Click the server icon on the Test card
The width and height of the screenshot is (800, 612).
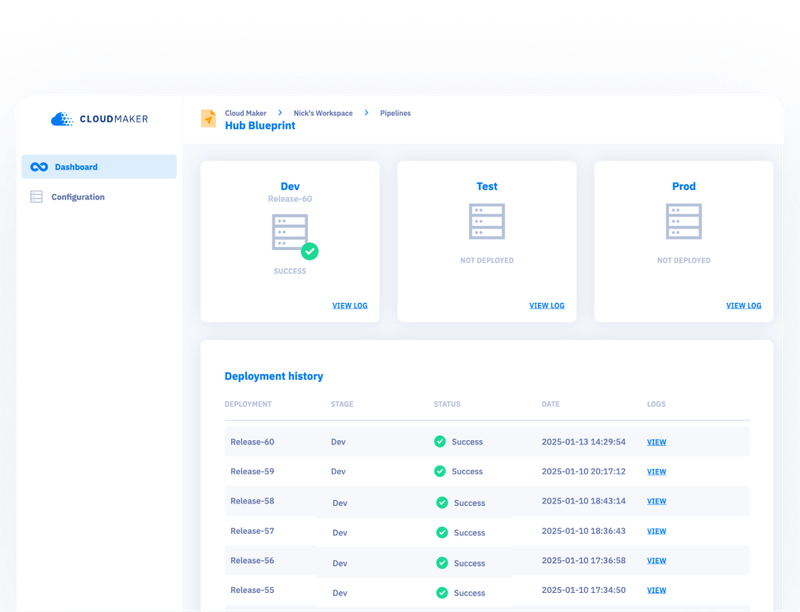[486, 220]
